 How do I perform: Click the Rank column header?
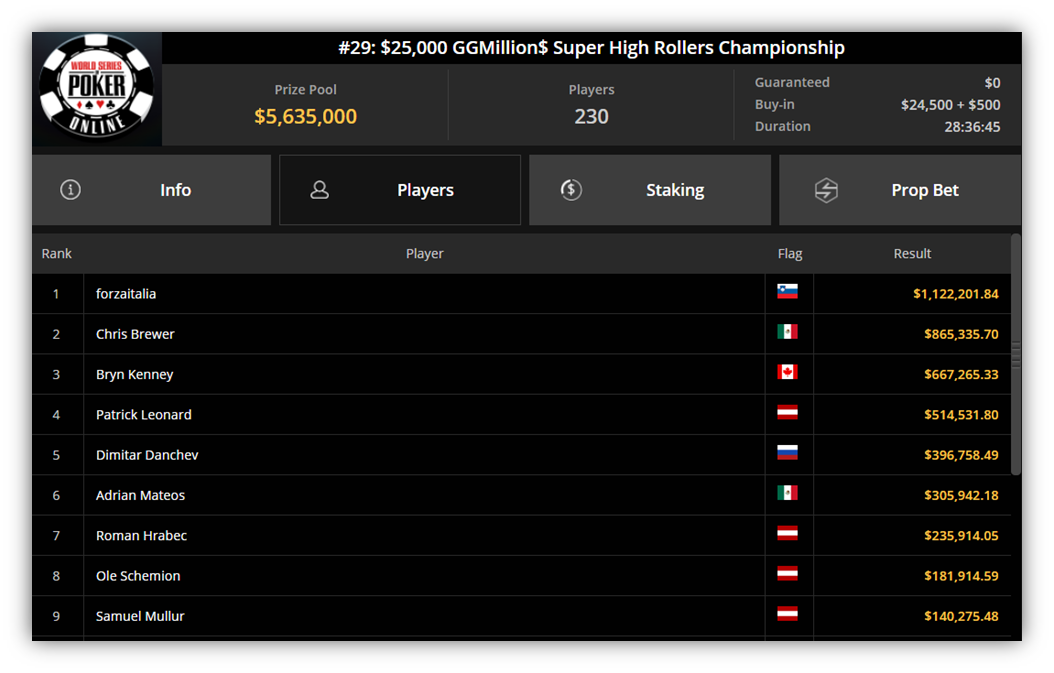(56, 253)
